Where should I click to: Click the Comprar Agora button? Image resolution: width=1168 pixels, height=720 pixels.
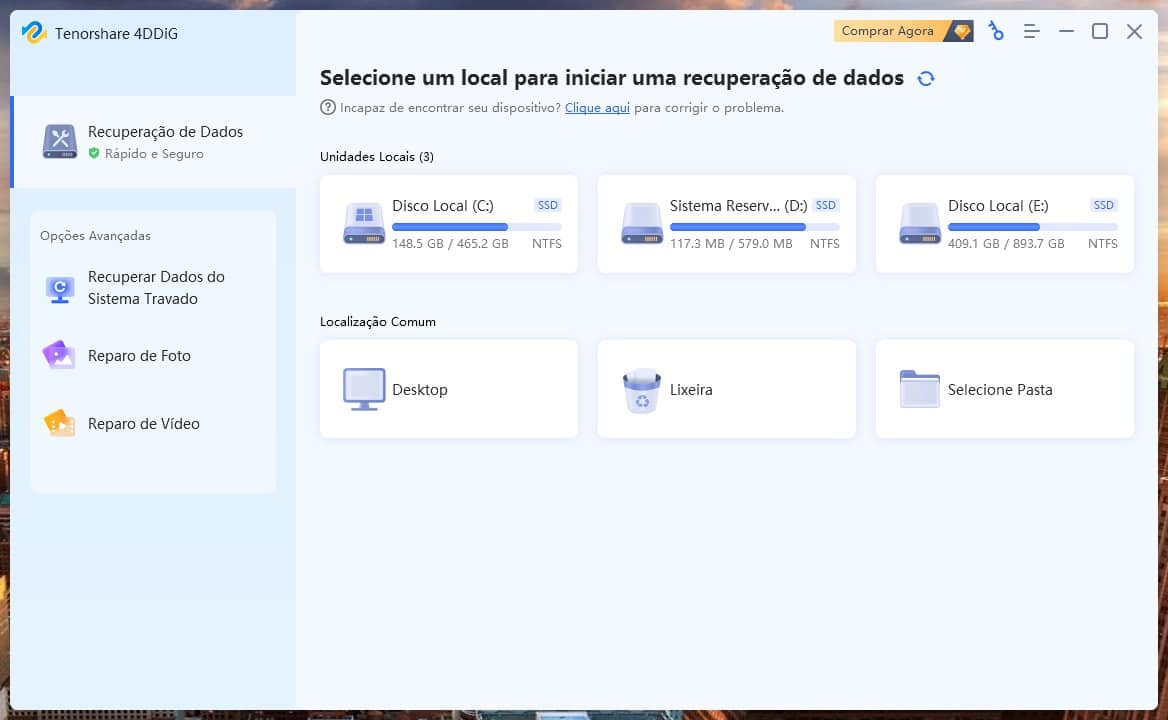click(903, 31)
